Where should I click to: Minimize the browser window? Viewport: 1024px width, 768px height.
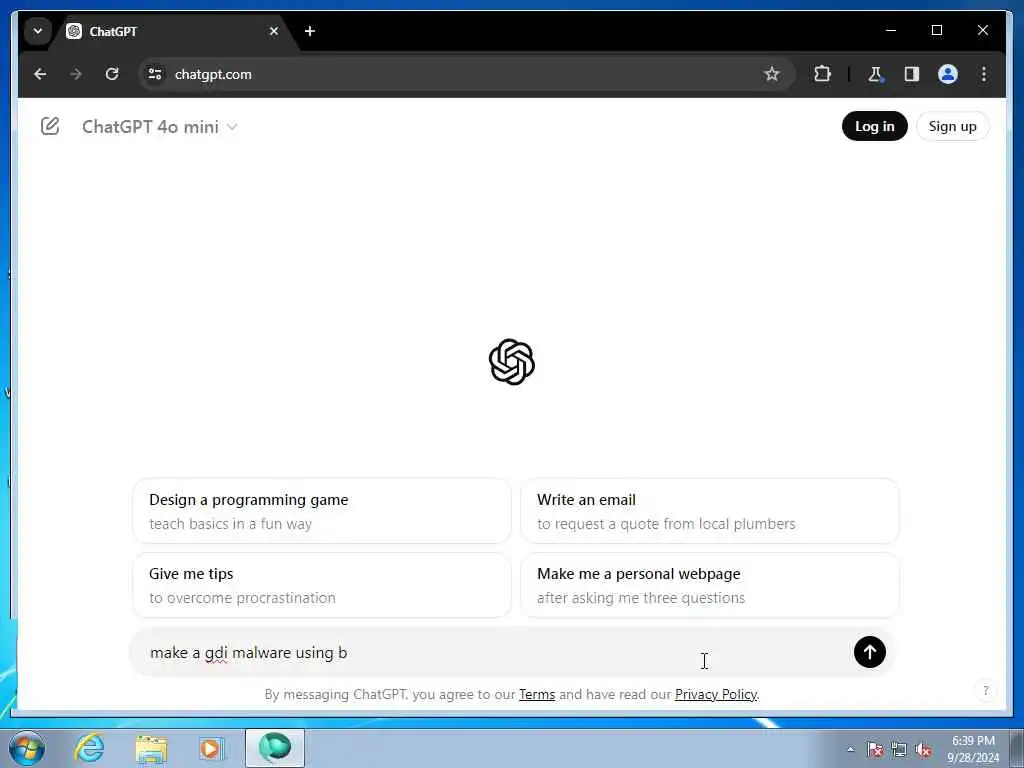pyautogui.click(x=891, y=30)
